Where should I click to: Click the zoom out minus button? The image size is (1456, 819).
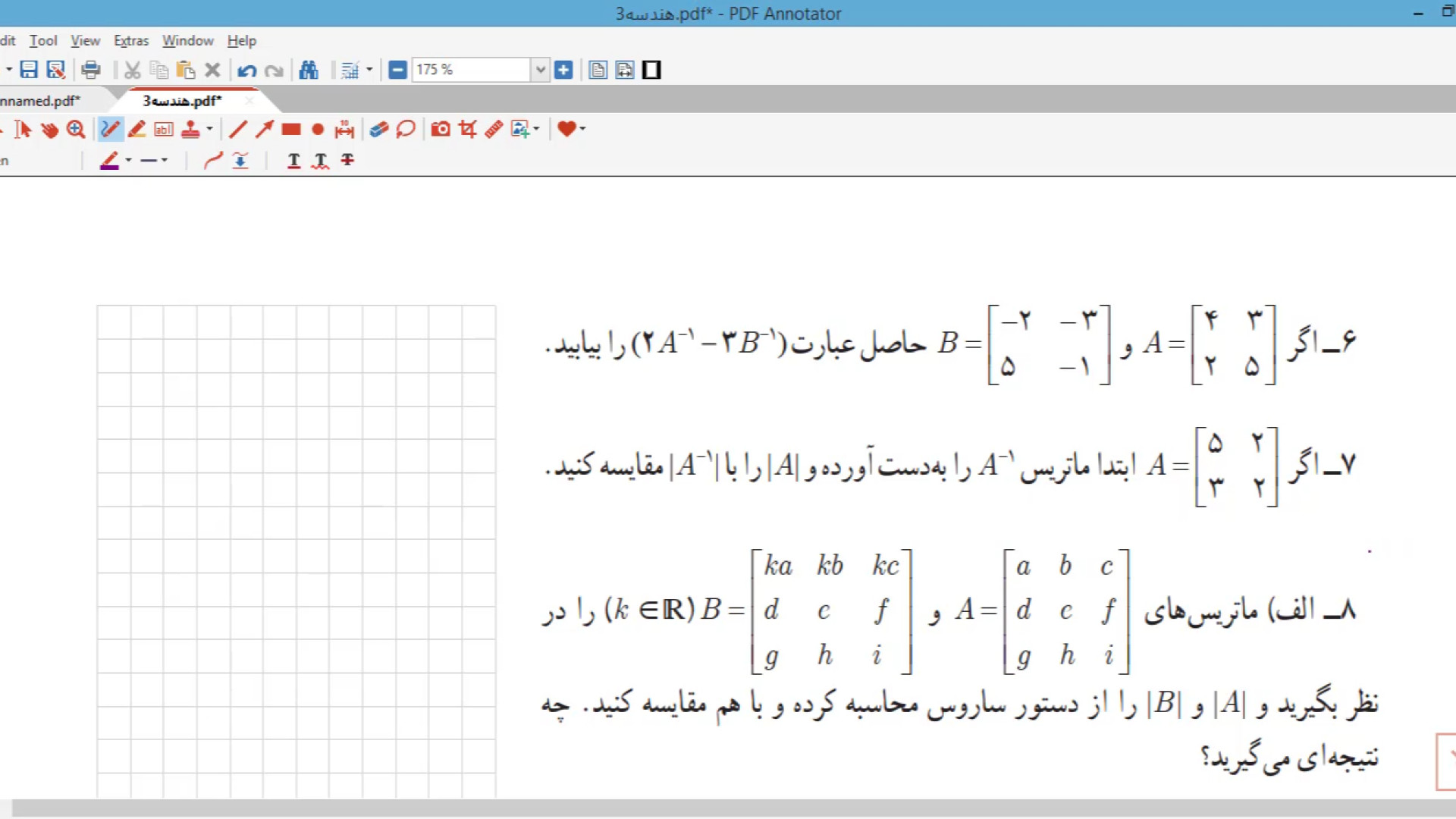(397, 71)
